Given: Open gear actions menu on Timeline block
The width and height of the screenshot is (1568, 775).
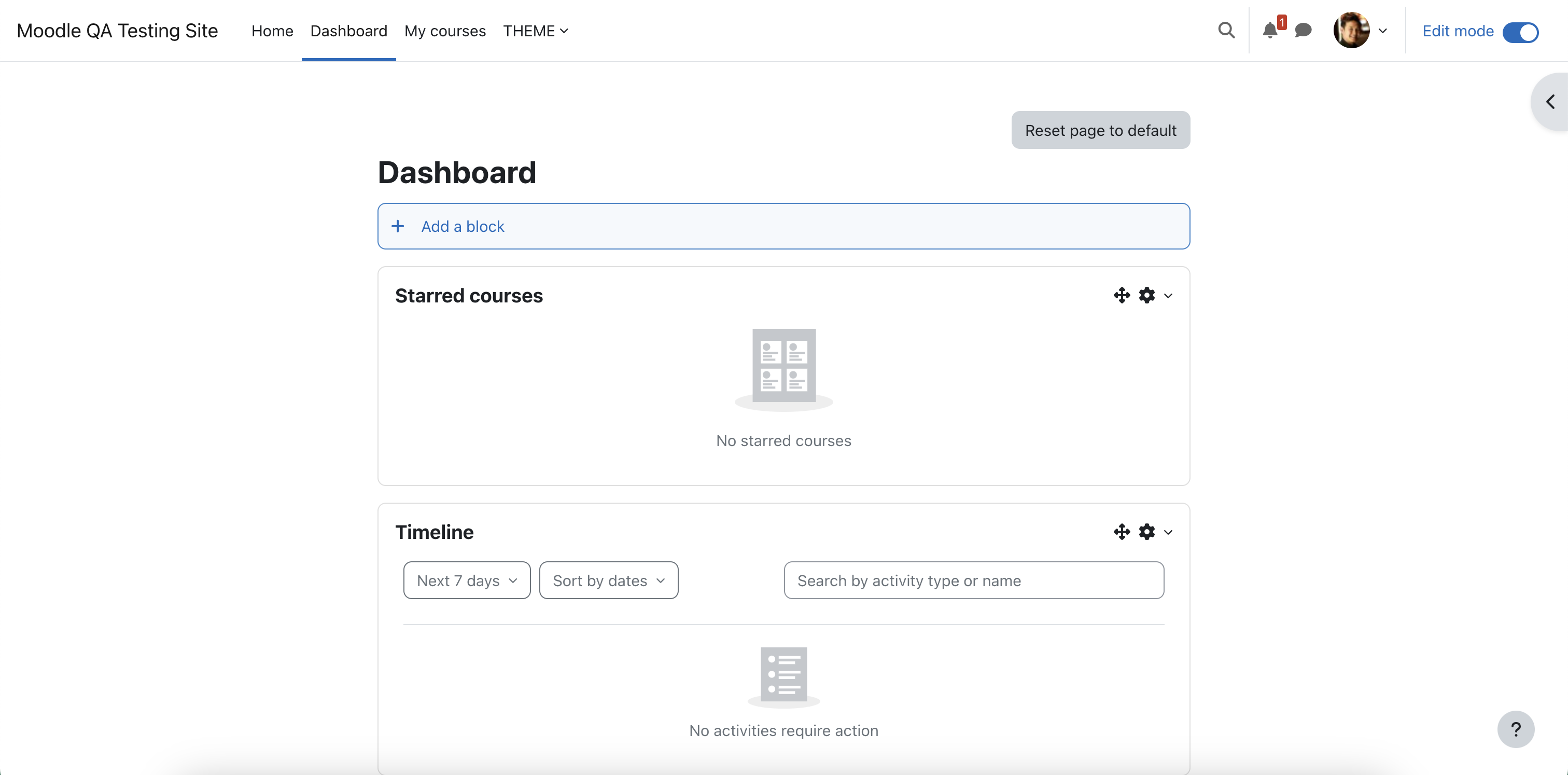Looking at the screenshot, I should pos(1147,532).
